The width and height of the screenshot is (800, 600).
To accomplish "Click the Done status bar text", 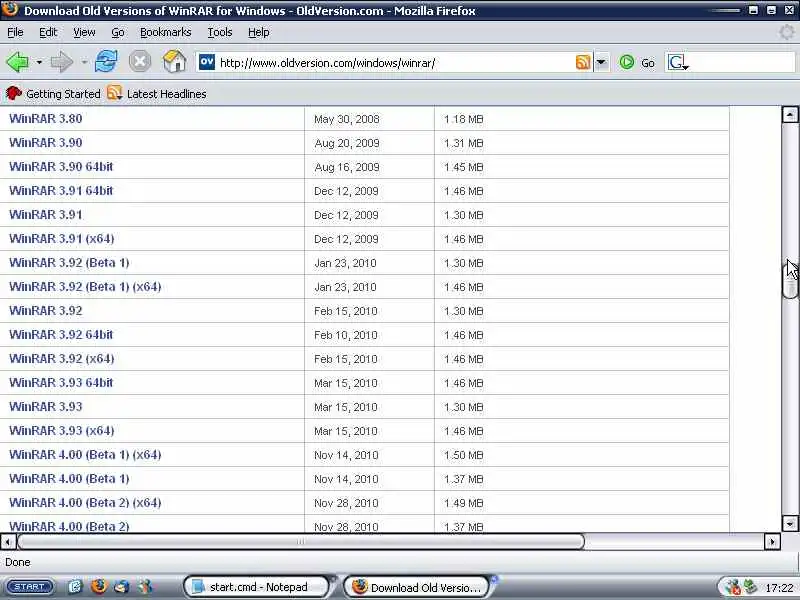I will click(x=18, y=562).
